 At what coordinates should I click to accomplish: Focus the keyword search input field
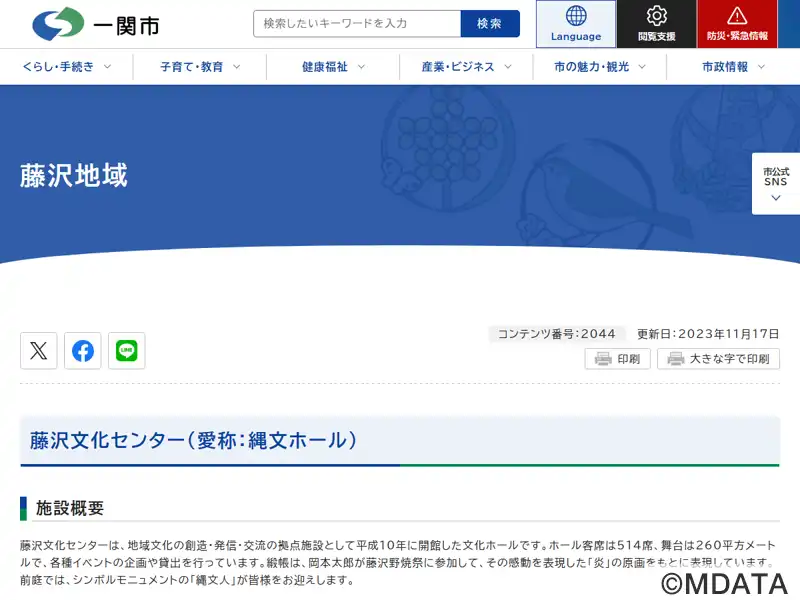point(357,23)
